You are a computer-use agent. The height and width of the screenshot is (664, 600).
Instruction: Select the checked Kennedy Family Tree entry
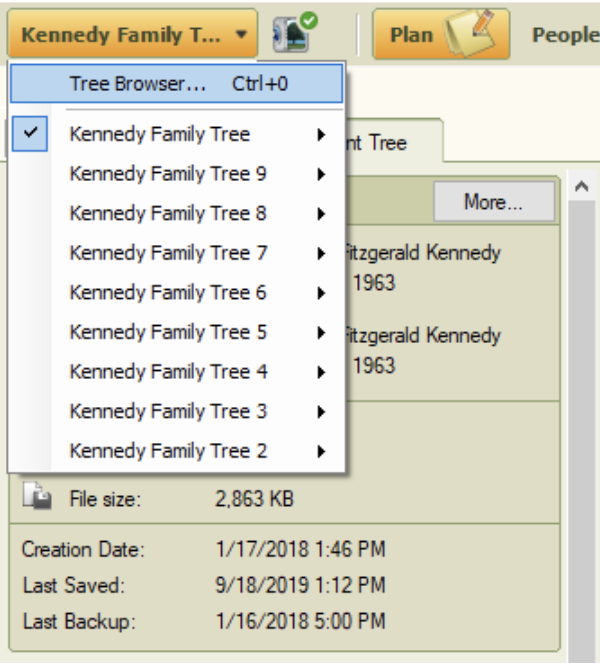pos(177,134)
